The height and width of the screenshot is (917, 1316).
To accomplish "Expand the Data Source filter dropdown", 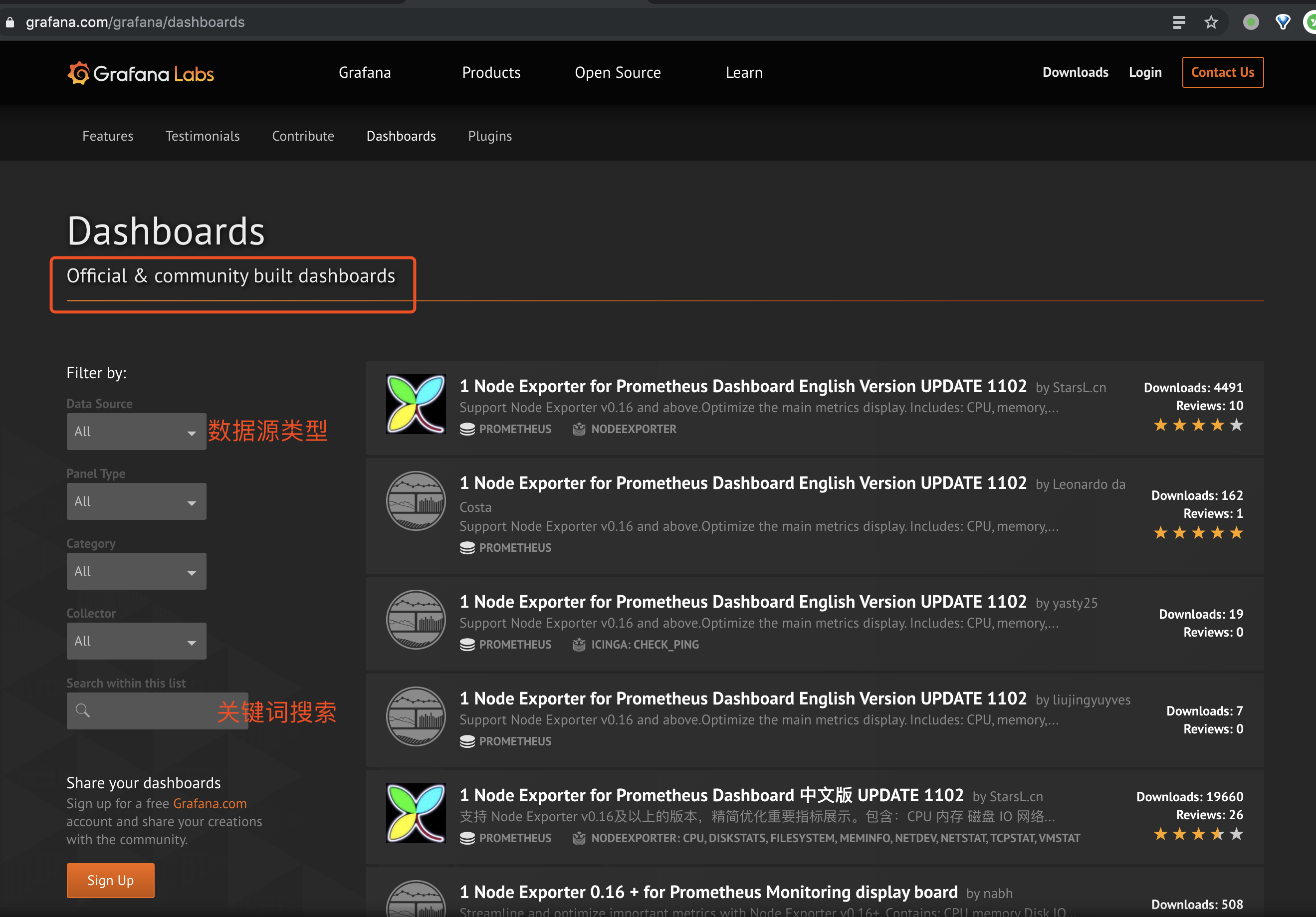I will [x=135, y=432].
